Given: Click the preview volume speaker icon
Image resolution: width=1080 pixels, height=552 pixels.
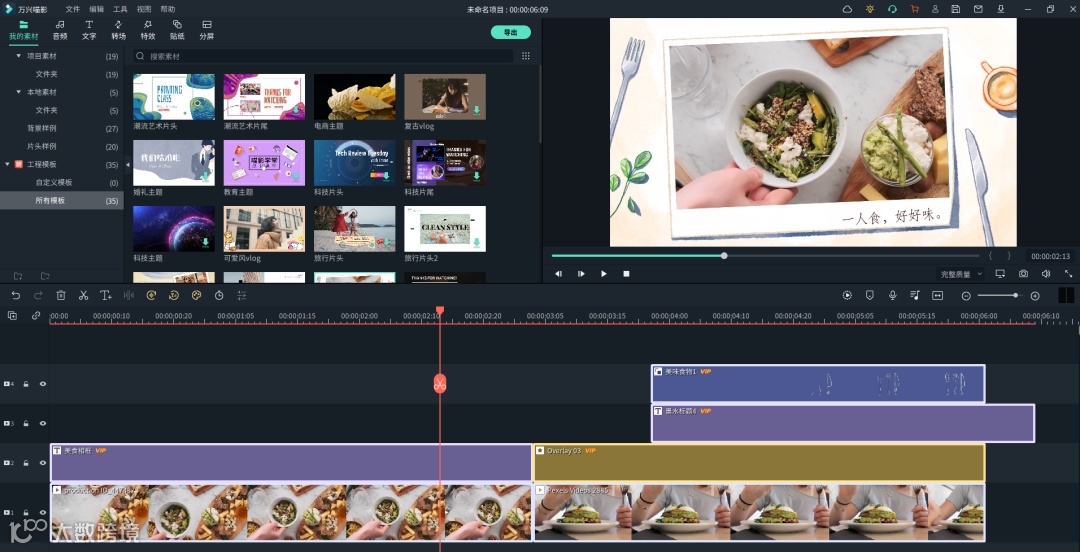Looking at the screenshot, I should pos(1046,274).
